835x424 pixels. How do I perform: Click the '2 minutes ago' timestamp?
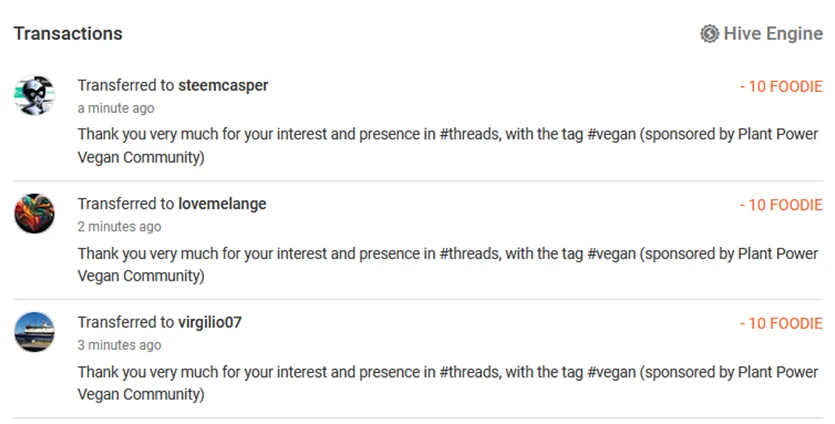tap(119, 226)
